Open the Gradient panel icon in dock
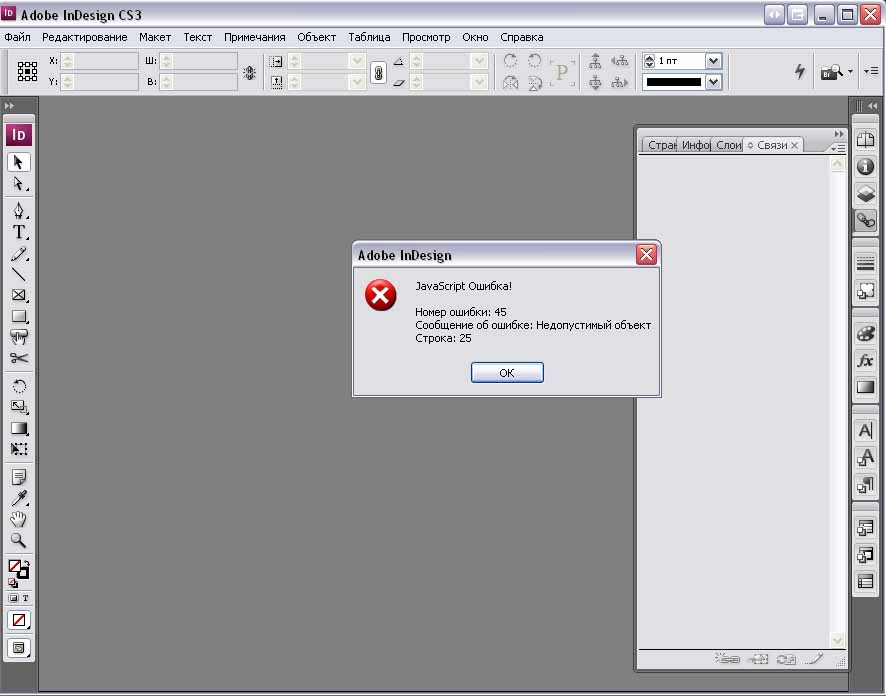 click(x=865, y=387)
